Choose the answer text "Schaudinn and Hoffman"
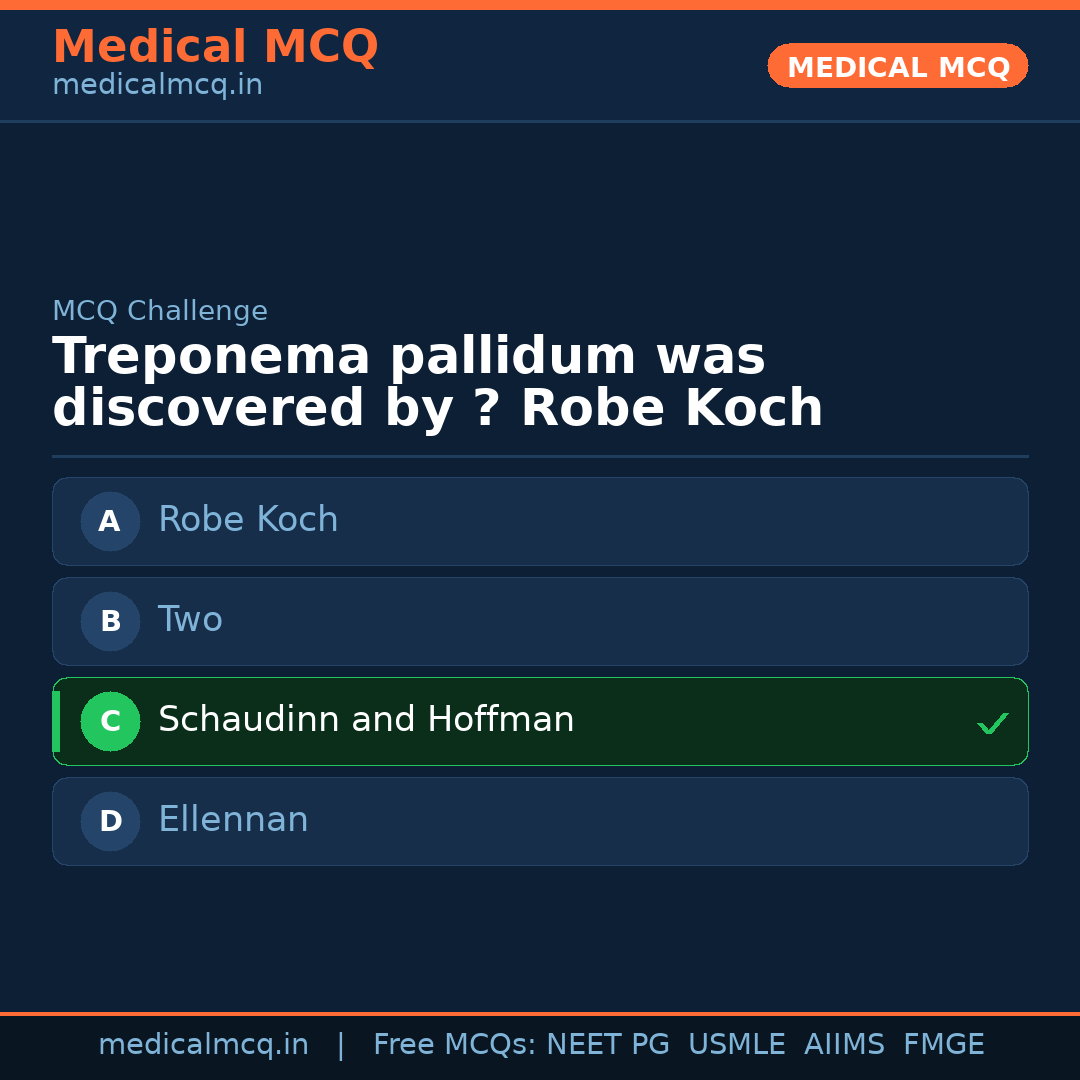 [366, 720]
